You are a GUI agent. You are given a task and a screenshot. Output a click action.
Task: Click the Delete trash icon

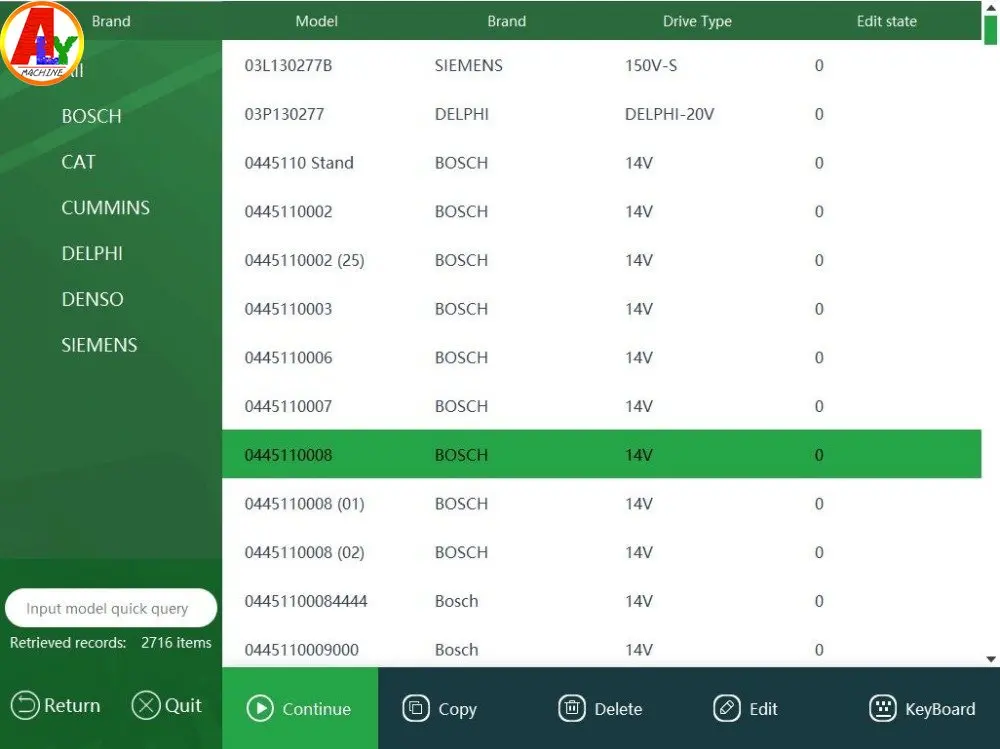coord(572,708)
